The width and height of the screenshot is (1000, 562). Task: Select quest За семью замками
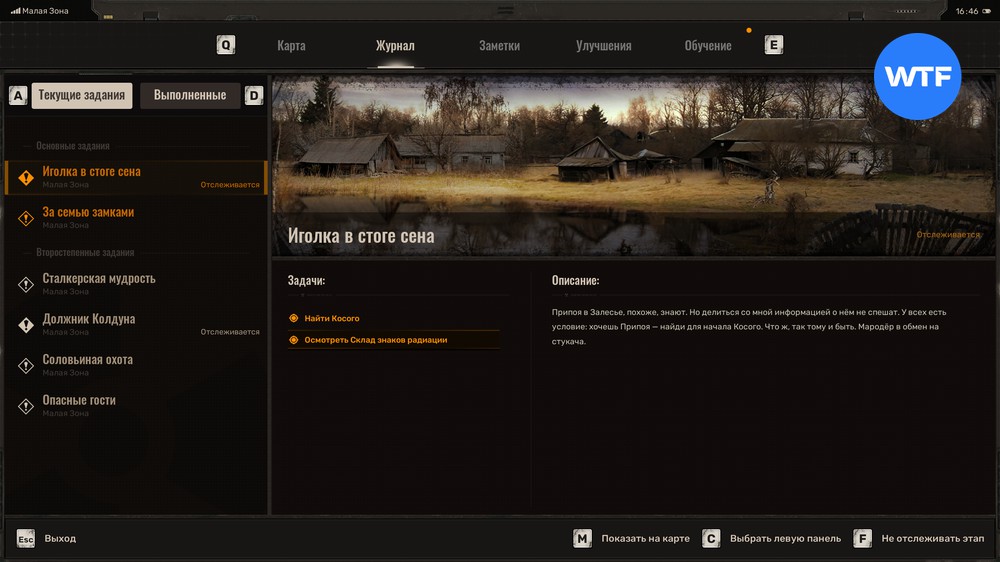tap(88, 213)
